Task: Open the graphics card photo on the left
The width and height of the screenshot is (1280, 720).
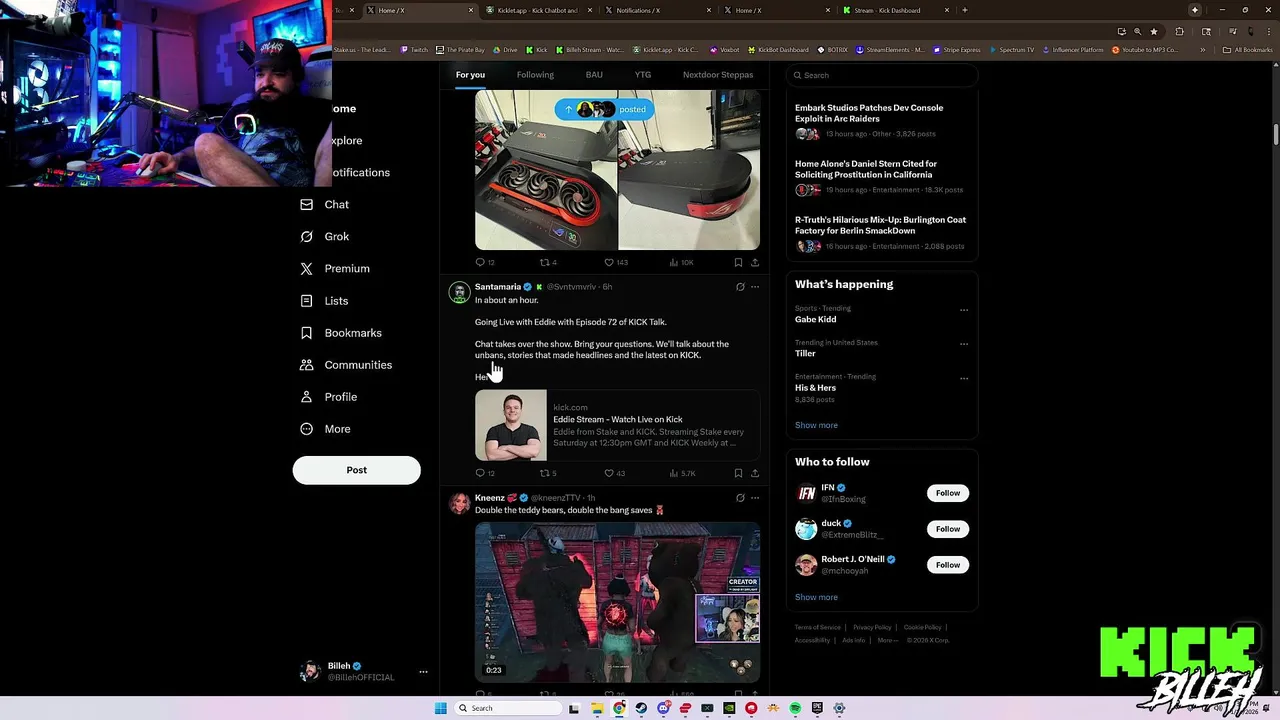Action: click(x=546, y=170)
